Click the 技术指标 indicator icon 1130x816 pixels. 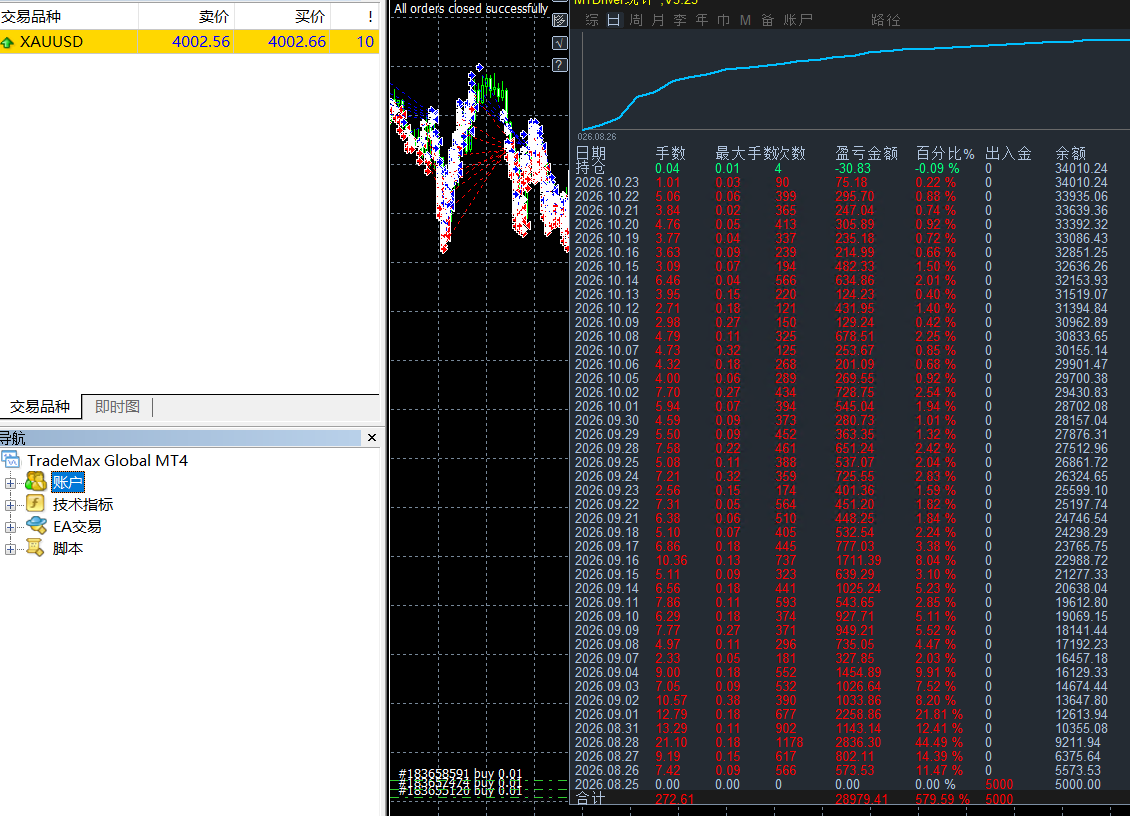pos(35,504)
